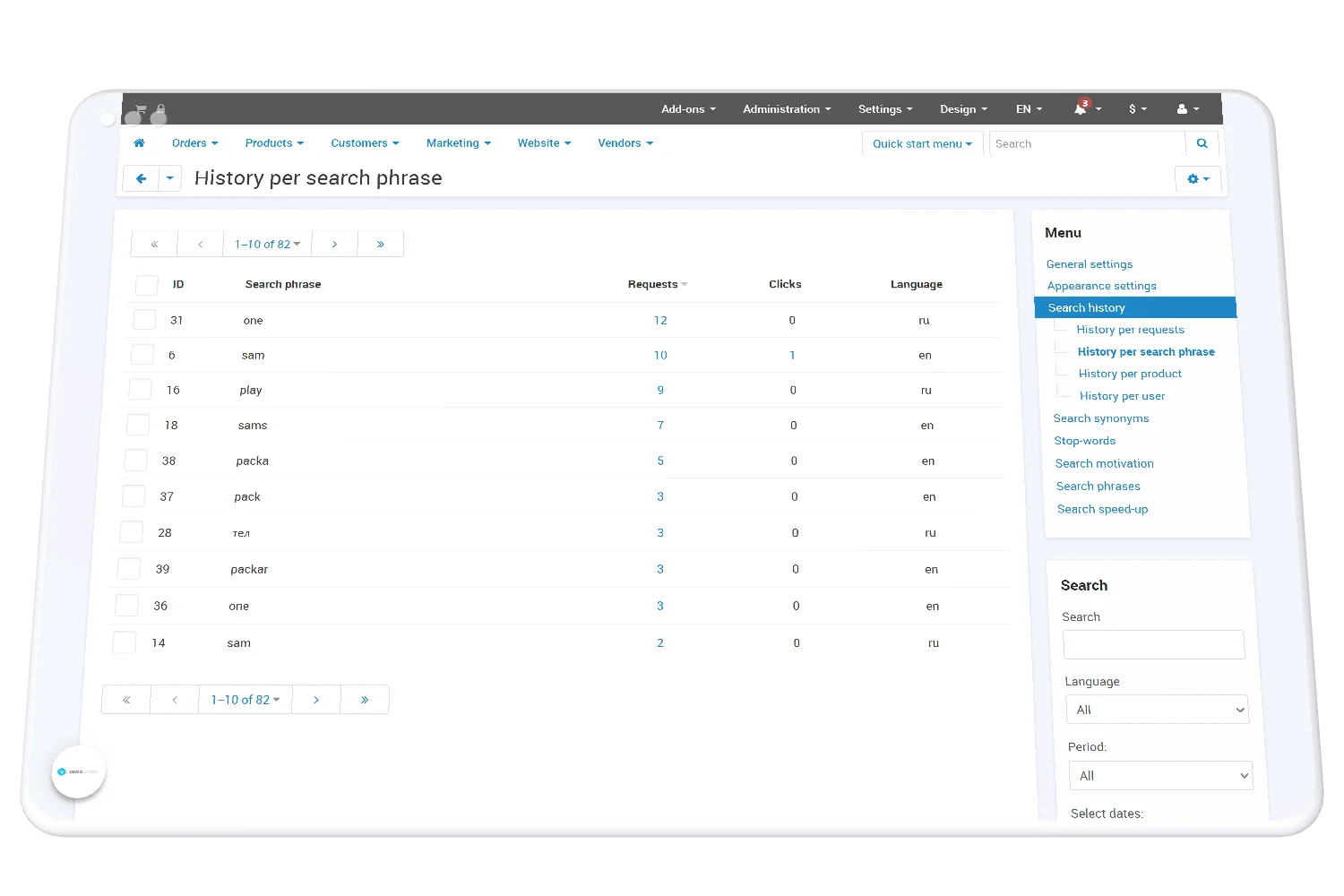This screenshot has width=1344, height=896.
Task: Click the back arrow button
Action: (x=141, y=178)
